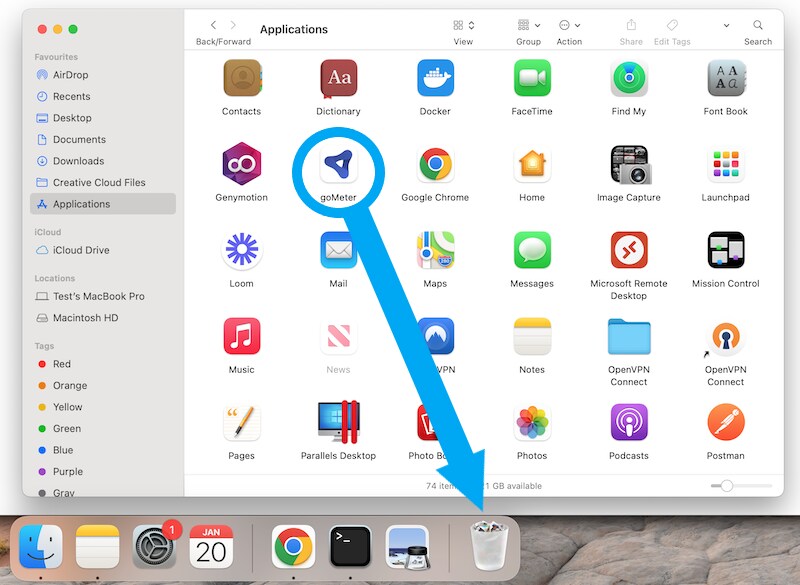Screen dimensions: 800x585
Task: Go forward using the Forward chevron
Action: [x=233, y=25]
